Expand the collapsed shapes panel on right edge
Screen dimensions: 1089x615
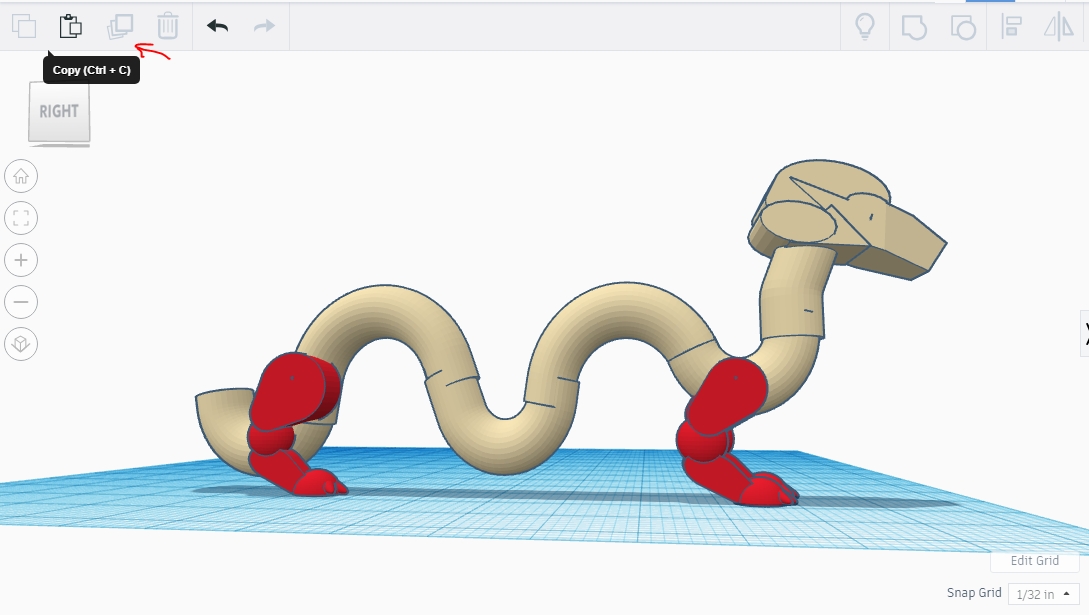[1084, 334]
